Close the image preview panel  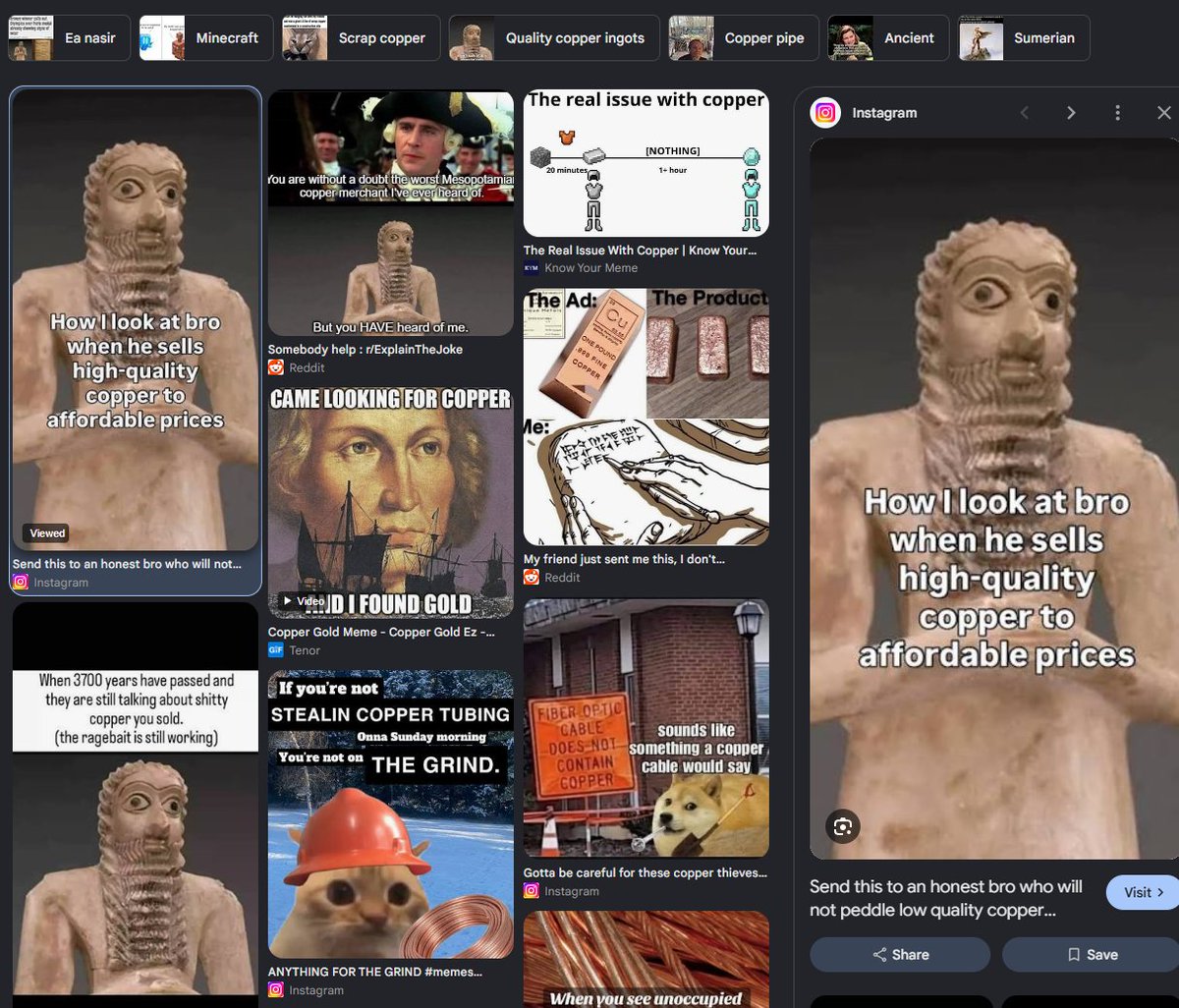click(1164, 113)
